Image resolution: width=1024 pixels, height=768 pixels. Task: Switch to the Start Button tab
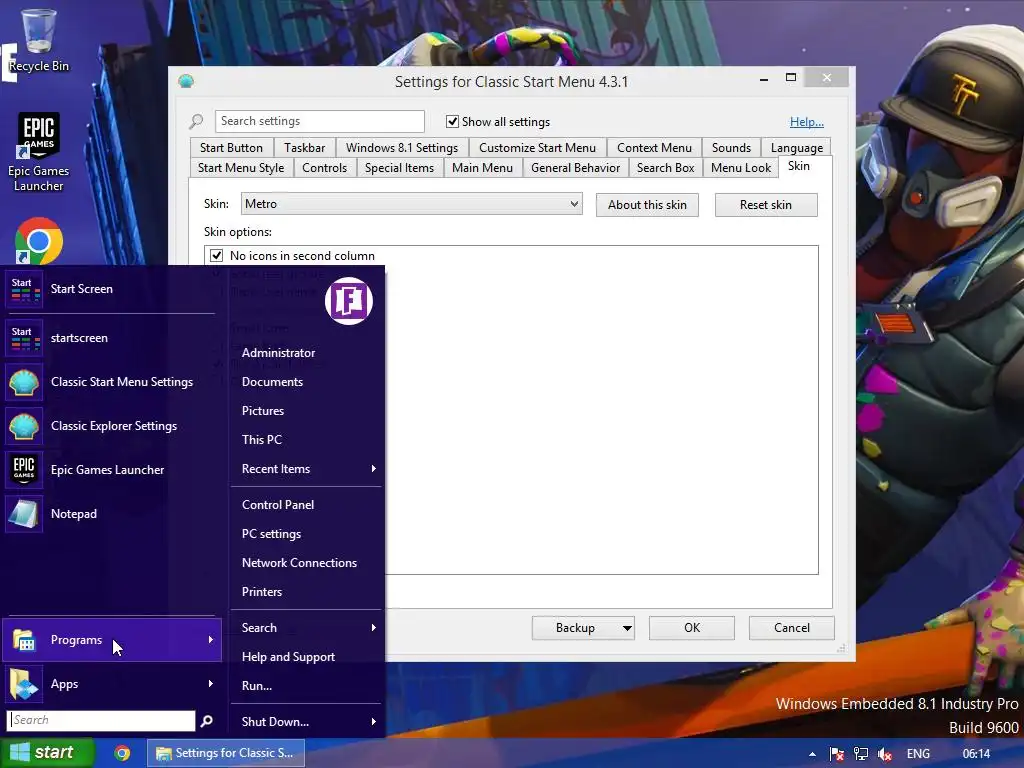[231, 148]
